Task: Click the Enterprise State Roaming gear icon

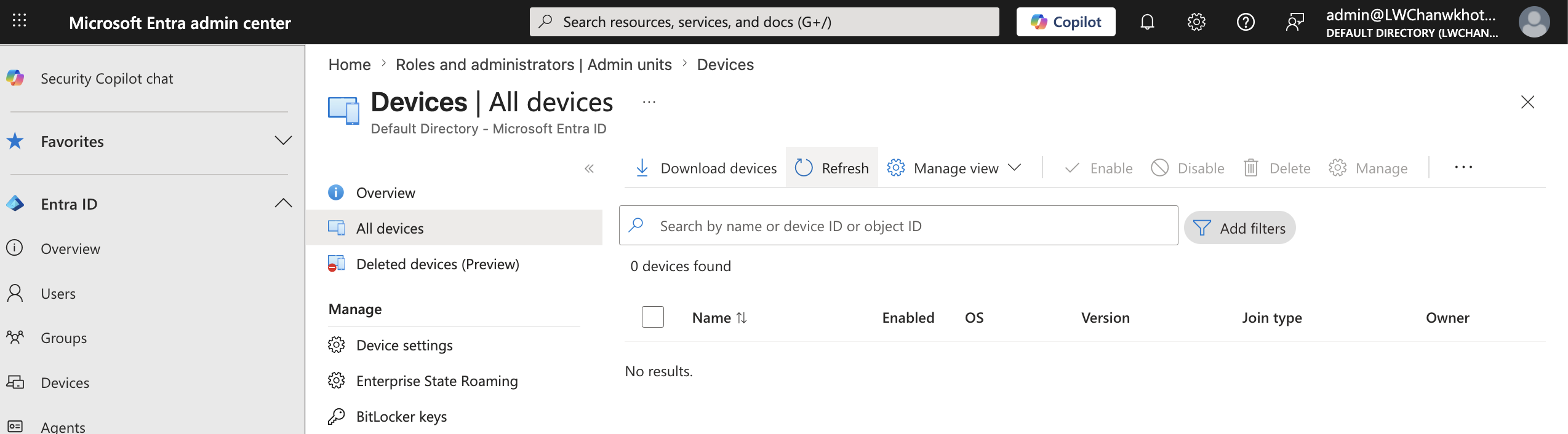Action: 336,381
